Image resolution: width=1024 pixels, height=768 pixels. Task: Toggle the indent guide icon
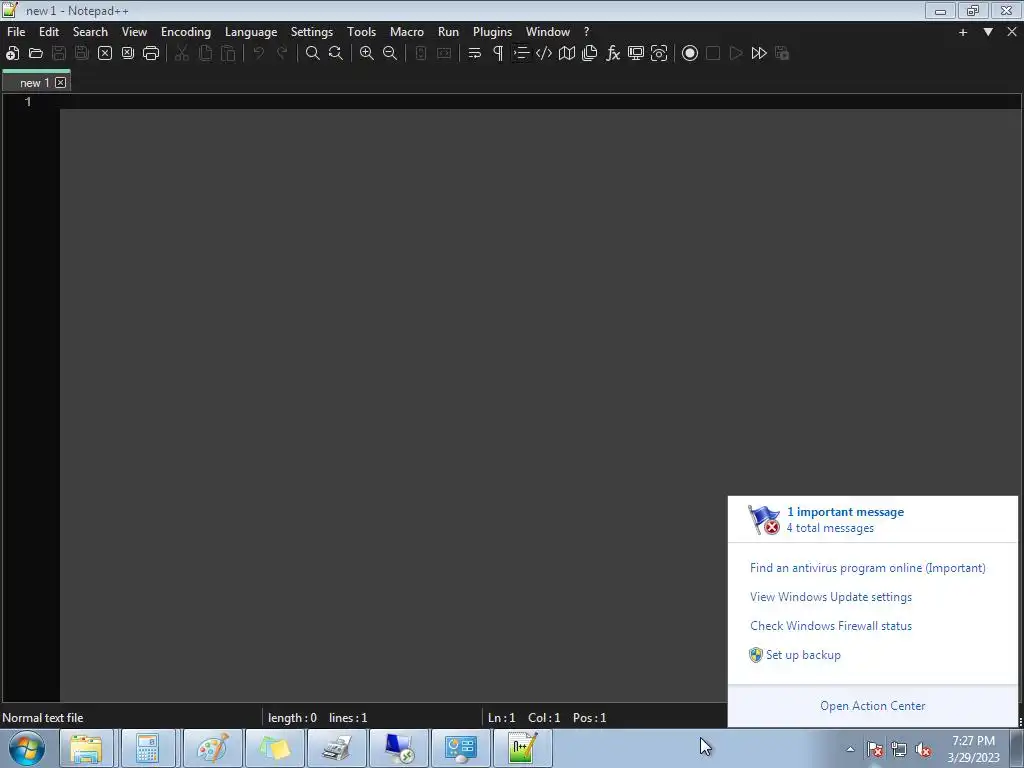click(520, 54)
